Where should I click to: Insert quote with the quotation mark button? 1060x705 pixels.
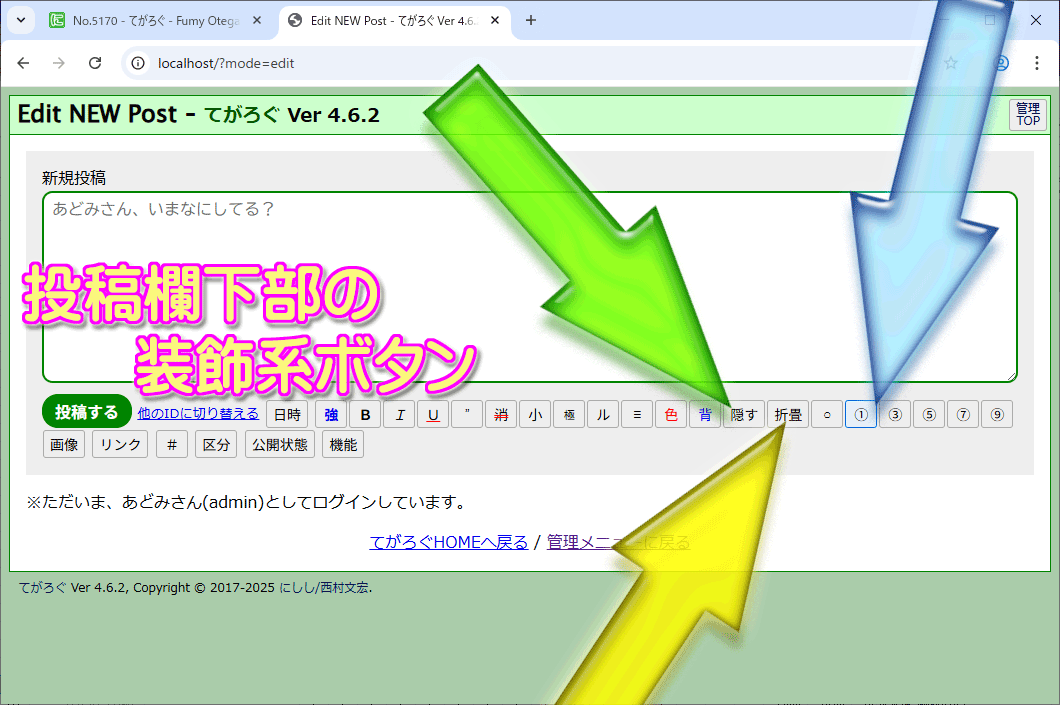(467, 415)
